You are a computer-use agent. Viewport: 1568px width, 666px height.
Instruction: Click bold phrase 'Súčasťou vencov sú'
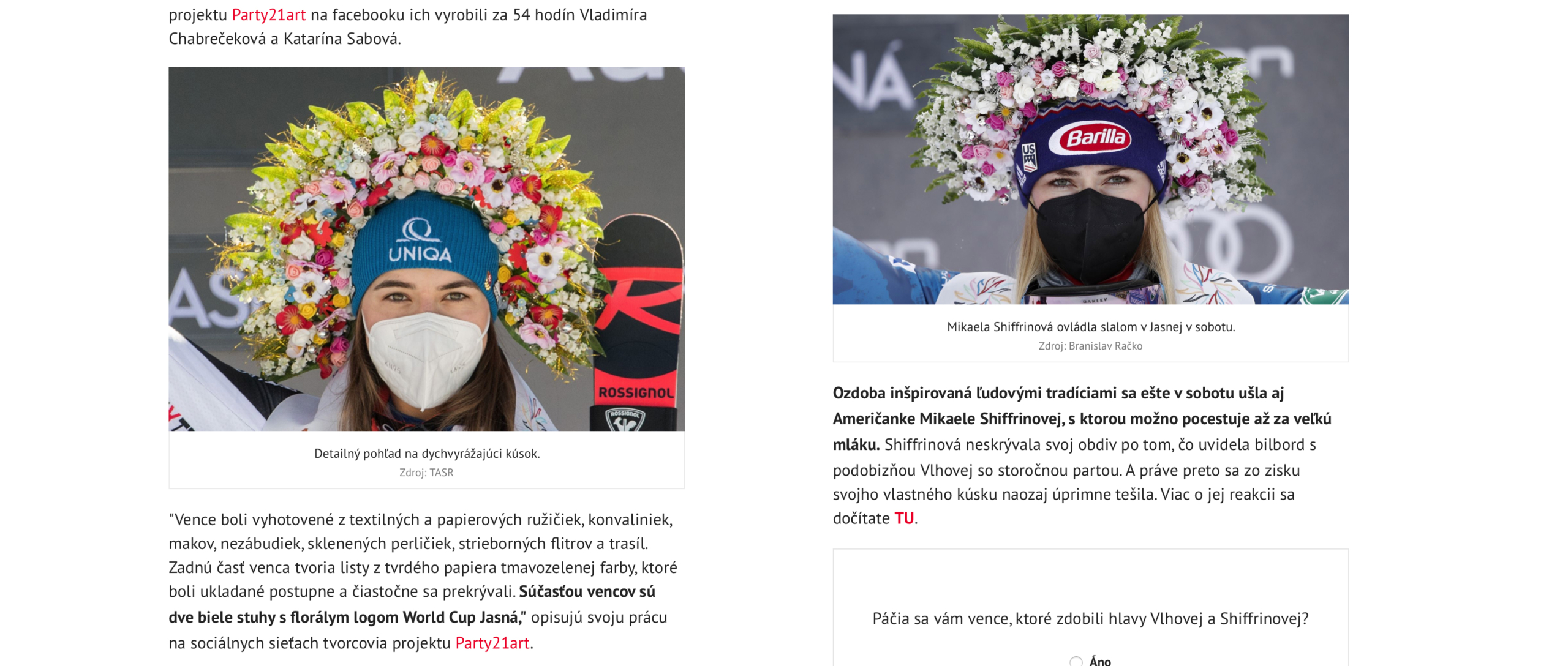pyautogui.click(x=587, y=592)
